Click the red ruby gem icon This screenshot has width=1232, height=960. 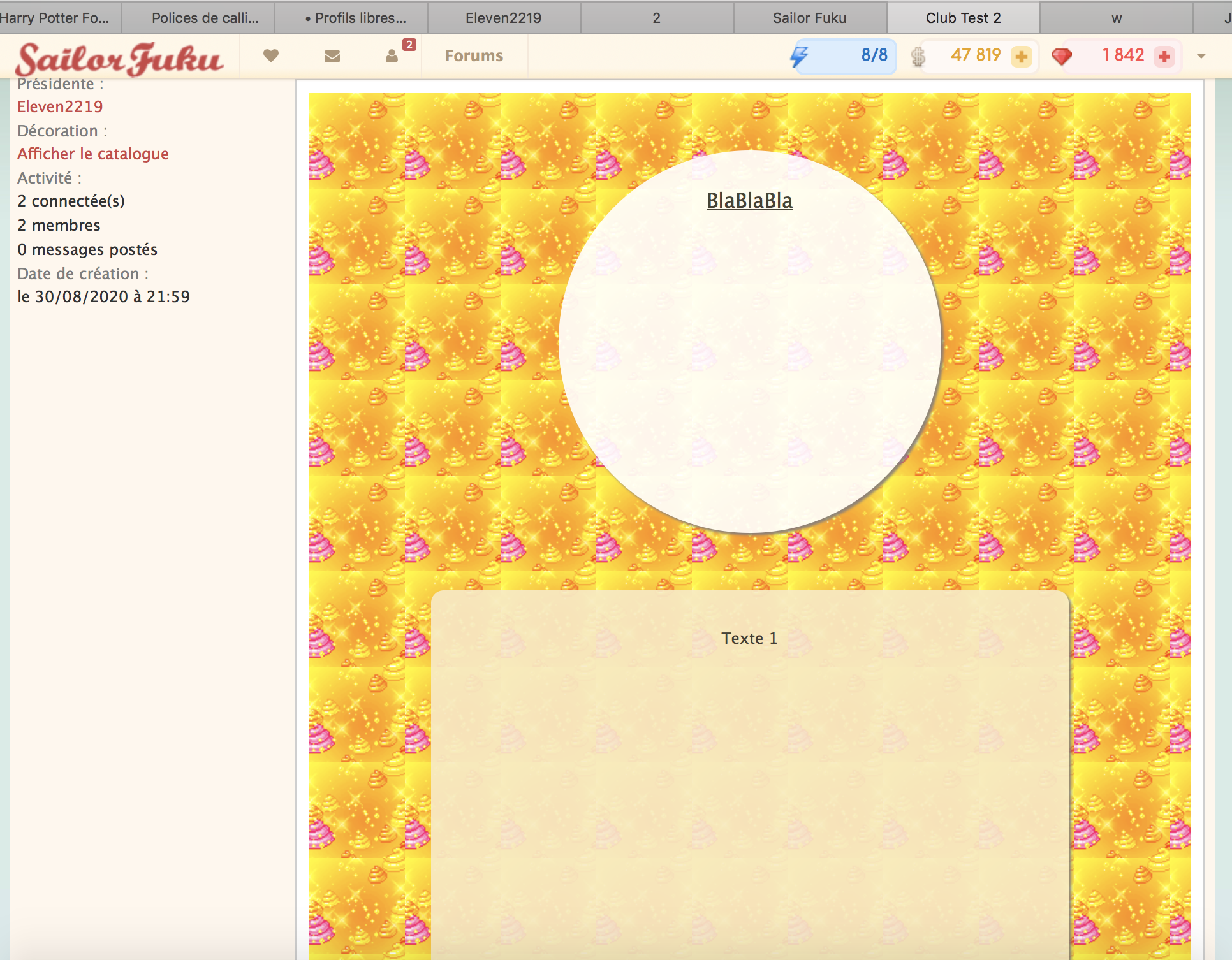coord(1062,57)
